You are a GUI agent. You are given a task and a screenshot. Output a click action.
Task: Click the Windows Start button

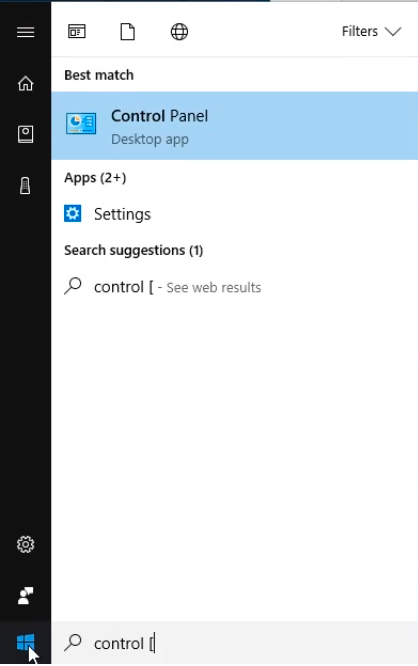(x=25, y=643)
